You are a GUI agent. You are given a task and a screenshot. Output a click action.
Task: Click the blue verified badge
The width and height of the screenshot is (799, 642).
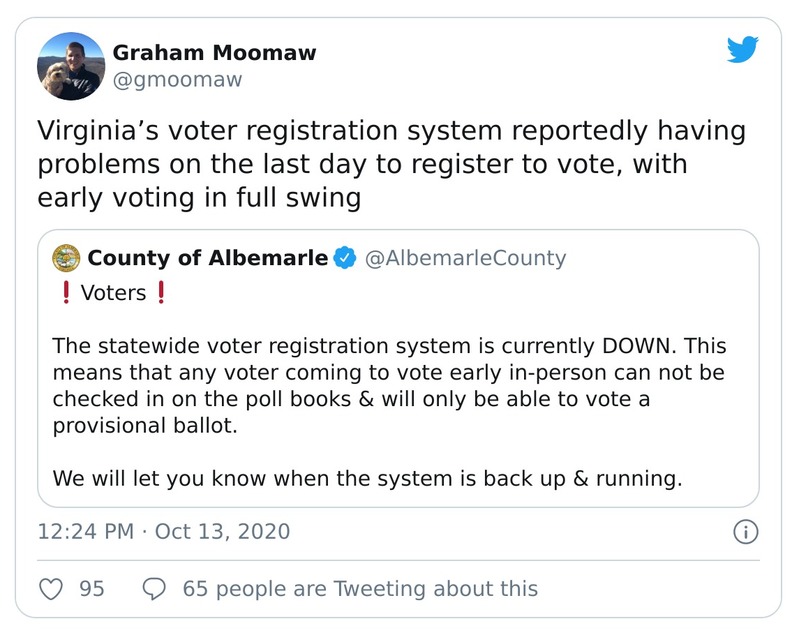345,258
